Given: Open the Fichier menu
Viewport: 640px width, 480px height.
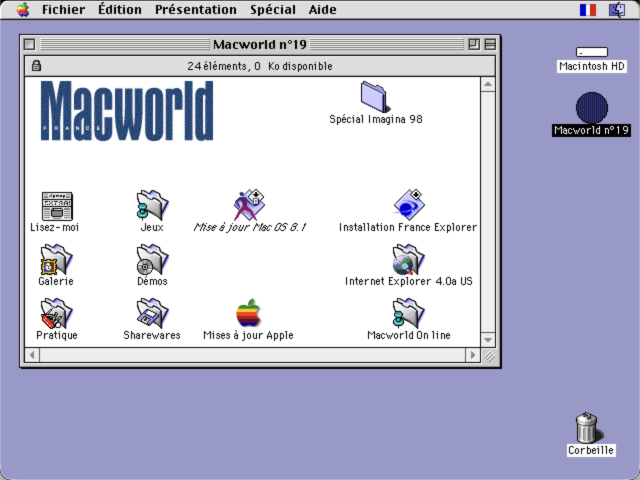Looking at the screenshot, I should coord(63,9).
